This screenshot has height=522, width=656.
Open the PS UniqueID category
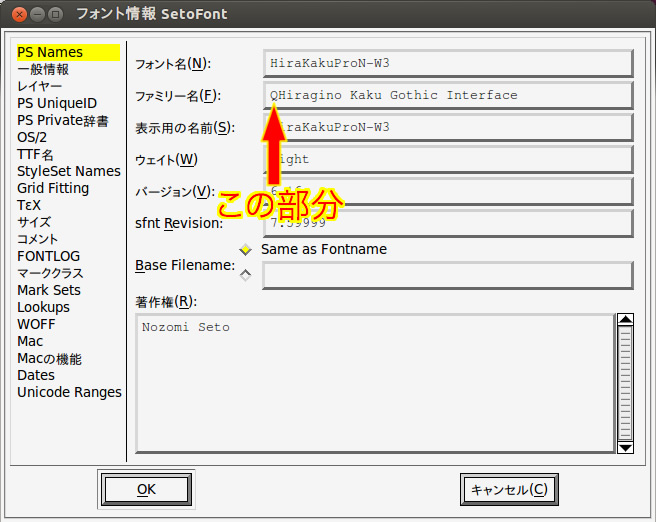[x=57, y=103]
